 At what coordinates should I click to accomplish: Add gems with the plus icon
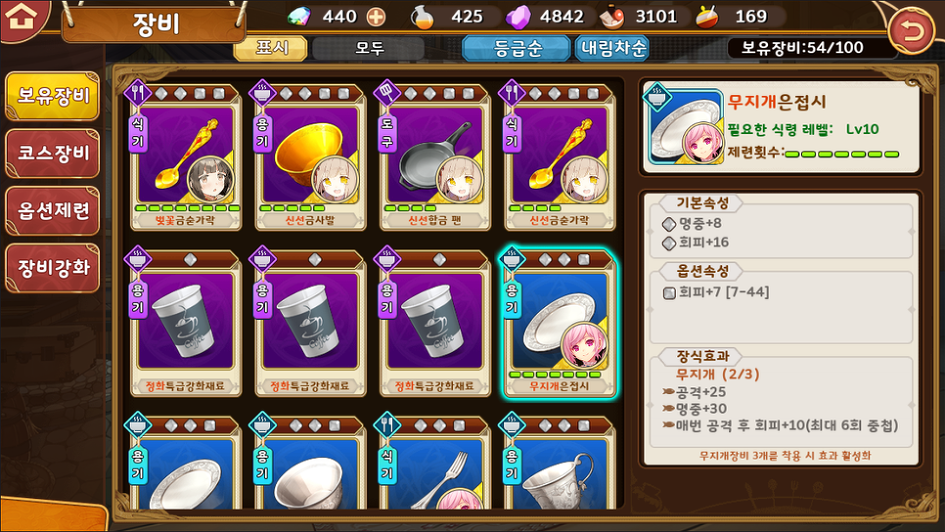(376, 17)
